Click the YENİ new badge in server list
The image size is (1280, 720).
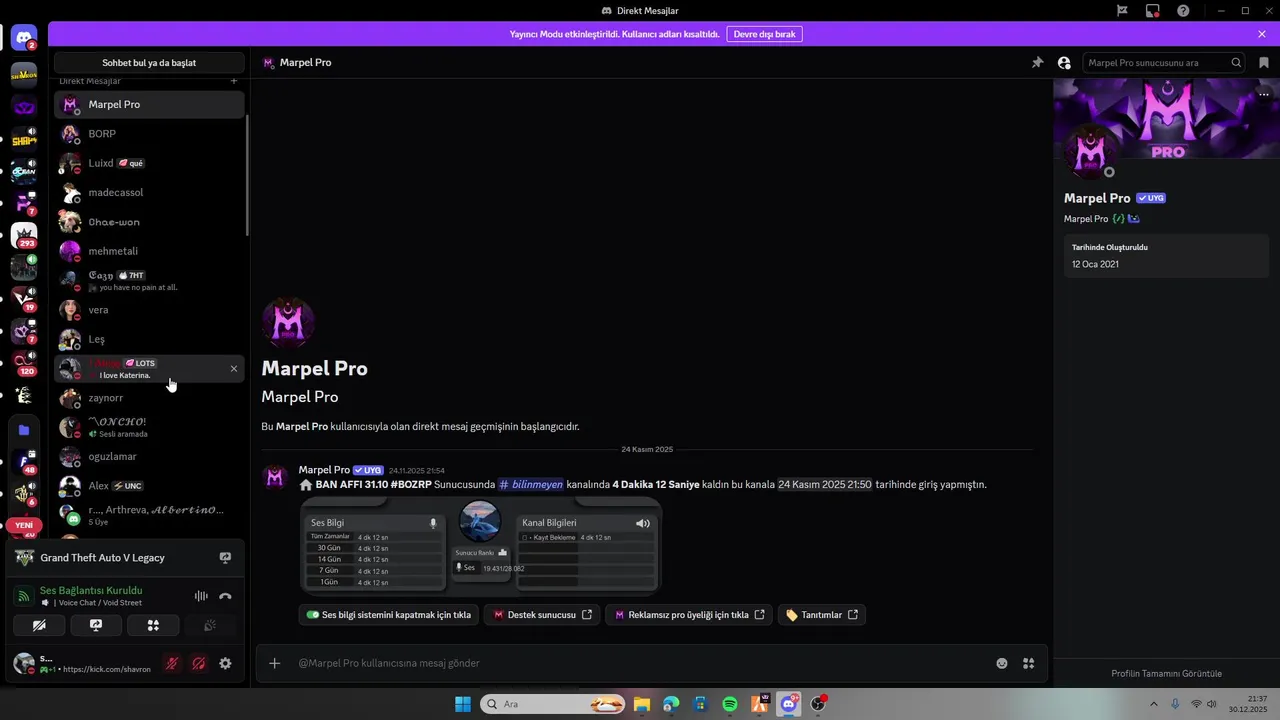(24, 525)
